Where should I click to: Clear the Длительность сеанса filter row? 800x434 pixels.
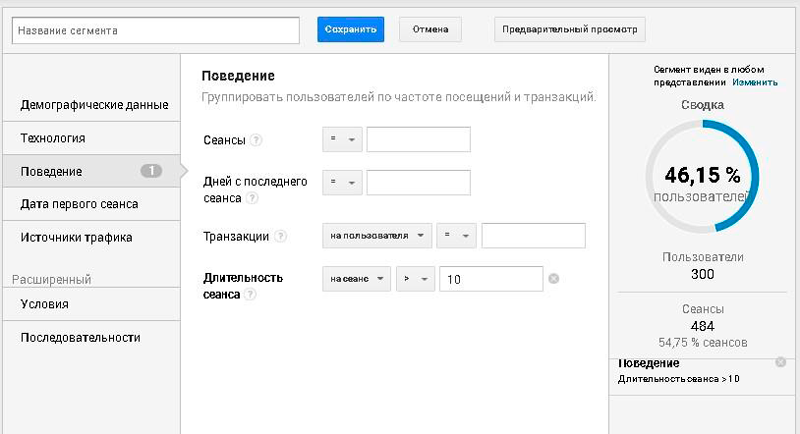point(554,278)
